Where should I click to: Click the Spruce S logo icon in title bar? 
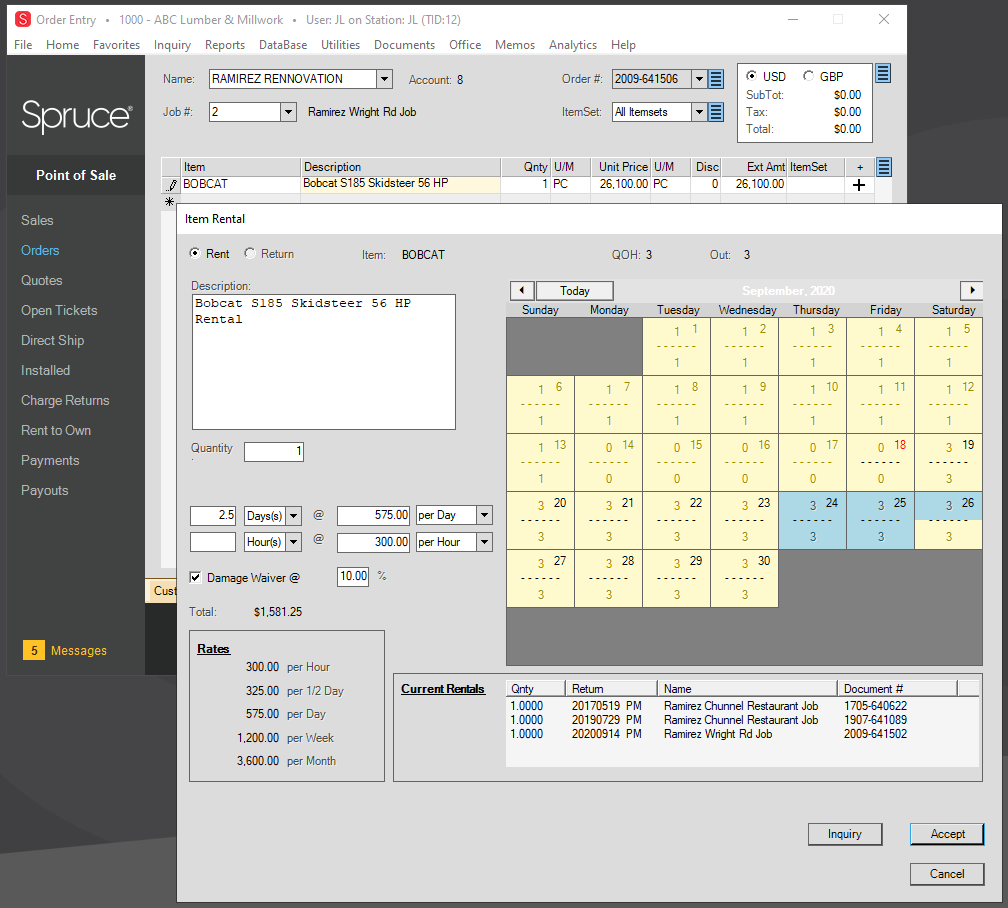coord(22,19)
